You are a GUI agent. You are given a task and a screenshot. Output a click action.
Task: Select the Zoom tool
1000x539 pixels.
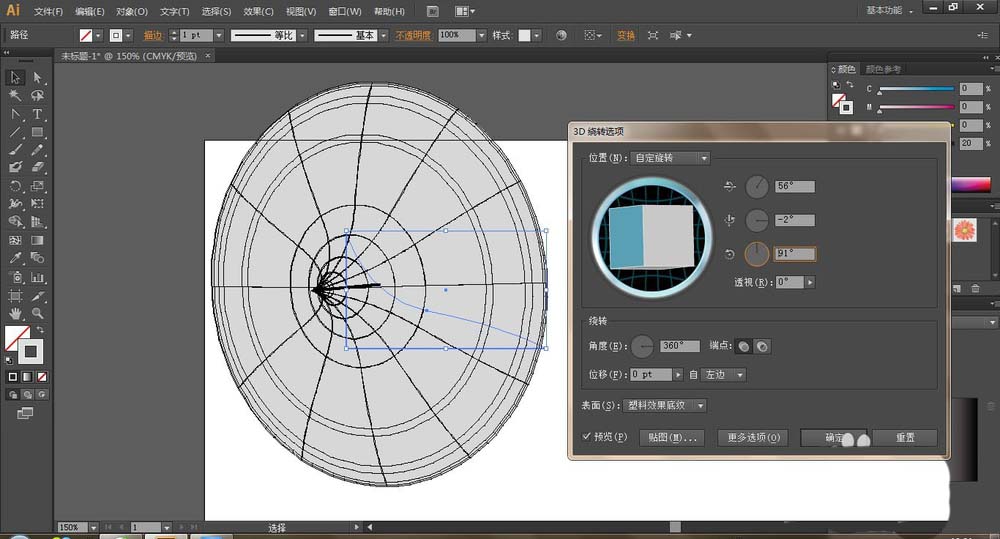[37, 314]
